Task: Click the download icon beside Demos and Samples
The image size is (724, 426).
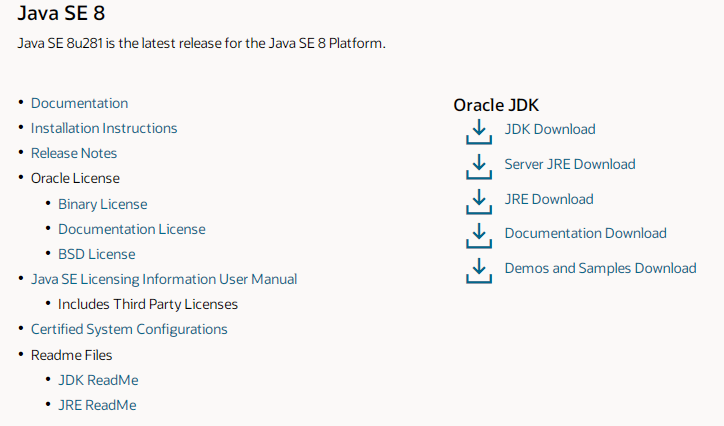Action: [479, 271]
